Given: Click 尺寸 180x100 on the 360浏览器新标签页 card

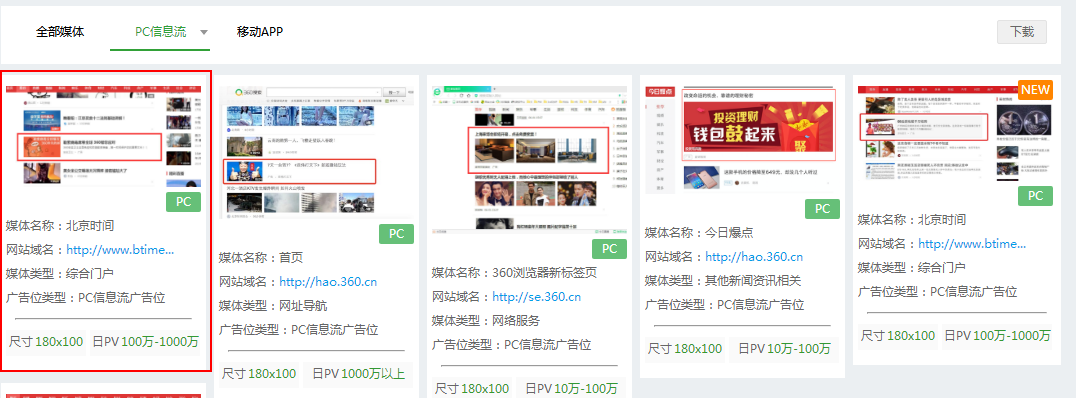Looking at the screenshot, I should click(472, 388).
